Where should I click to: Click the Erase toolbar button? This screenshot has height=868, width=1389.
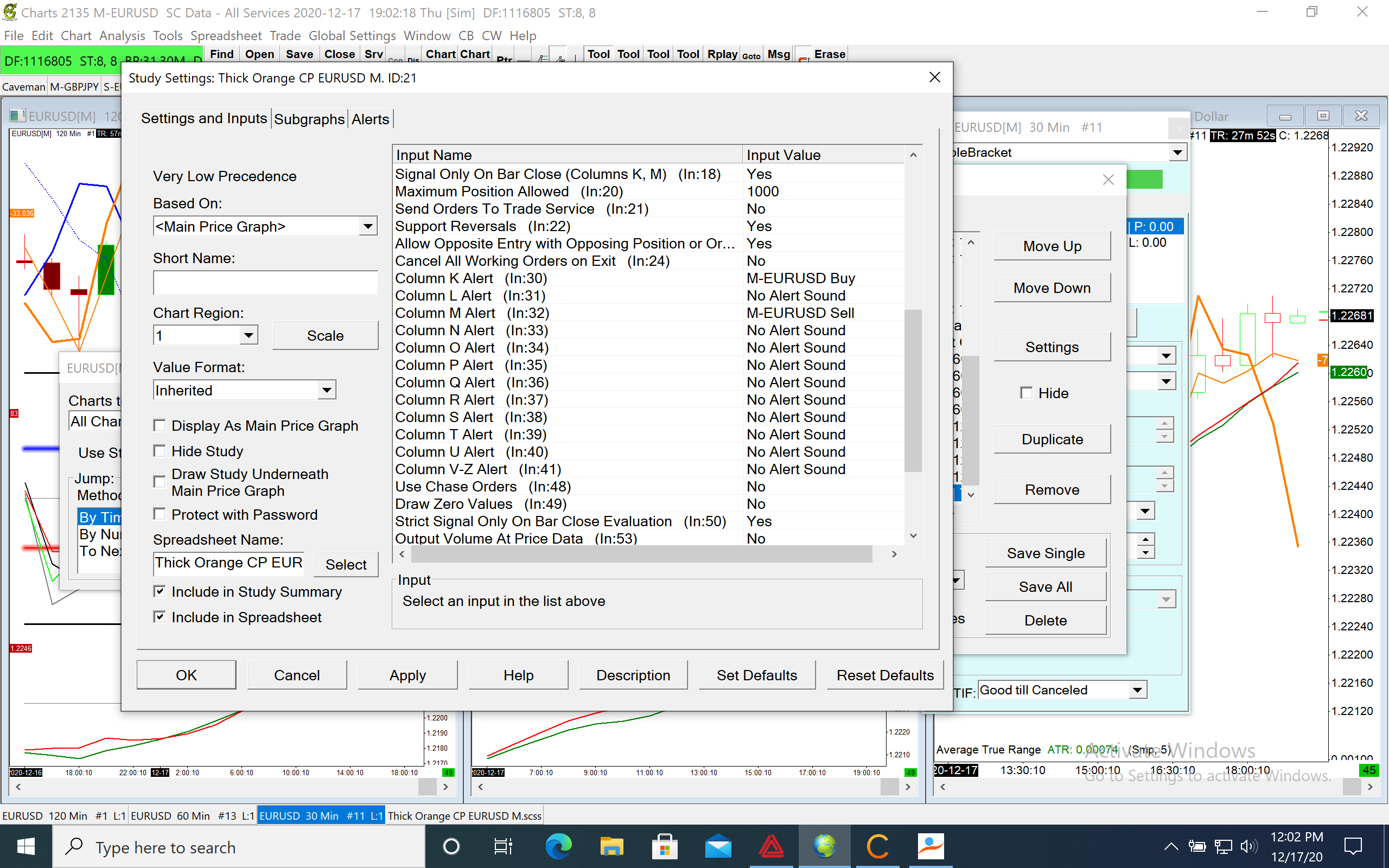(830, 54)
